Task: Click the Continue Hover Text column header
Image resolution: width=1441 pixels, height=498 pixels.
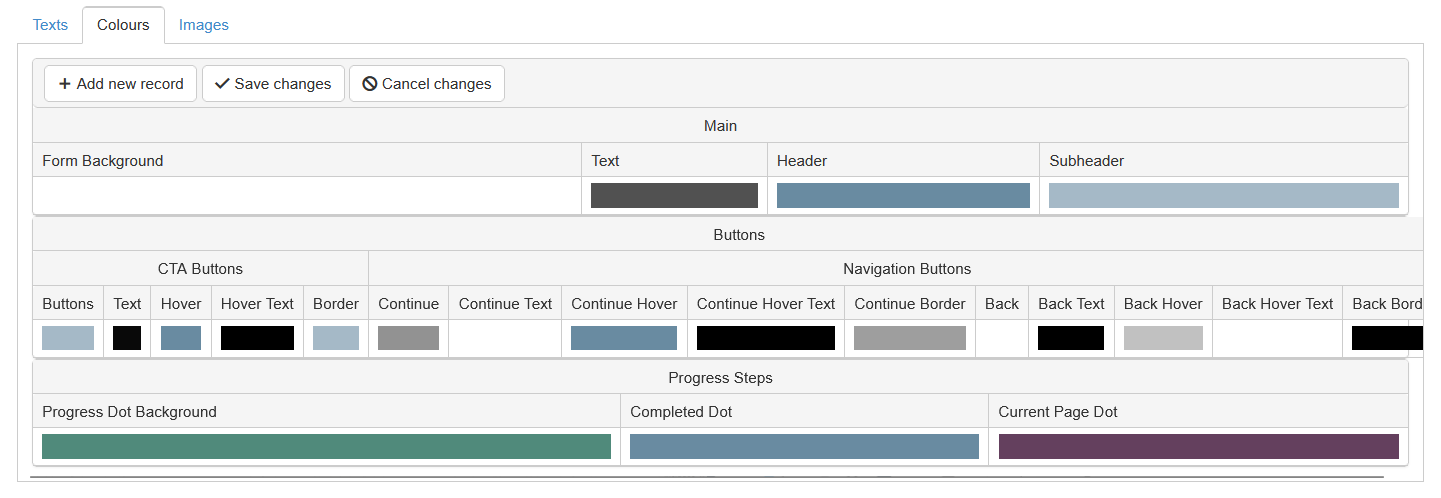Action: click(x=766, y=303)
